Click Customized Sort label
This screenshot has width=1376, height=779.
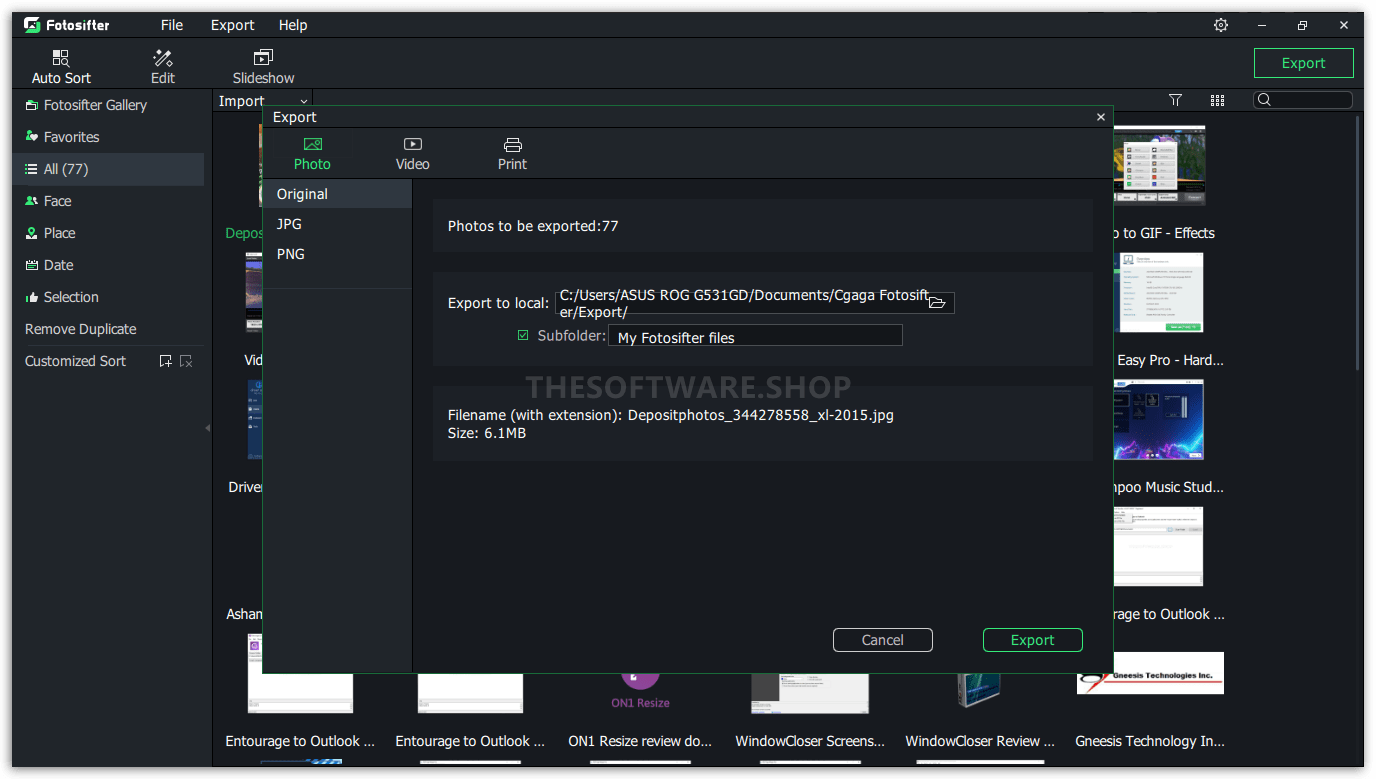(x=75, y=361)
